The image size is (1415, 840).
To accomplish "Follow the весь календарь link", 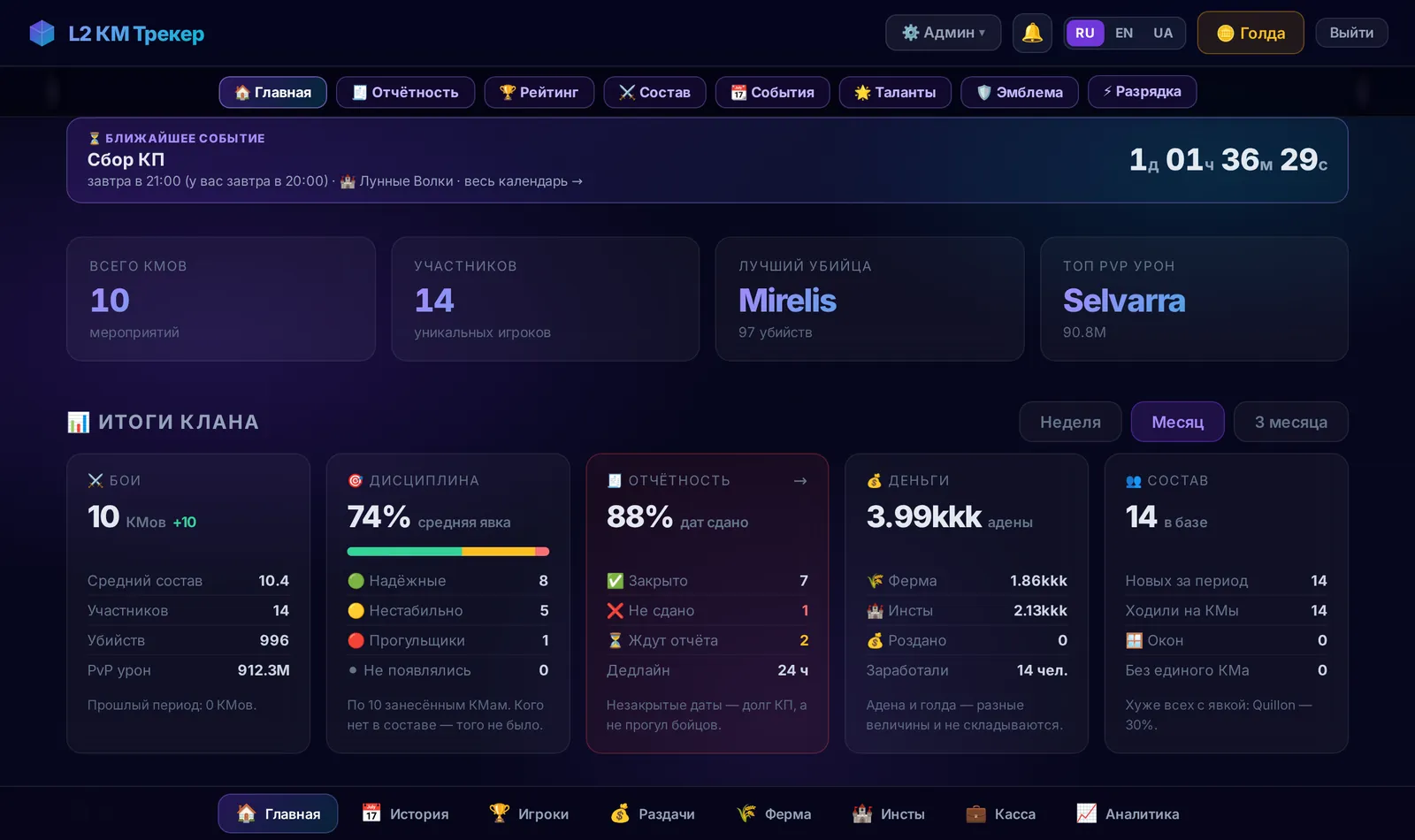I will click(x=524, y=181).
